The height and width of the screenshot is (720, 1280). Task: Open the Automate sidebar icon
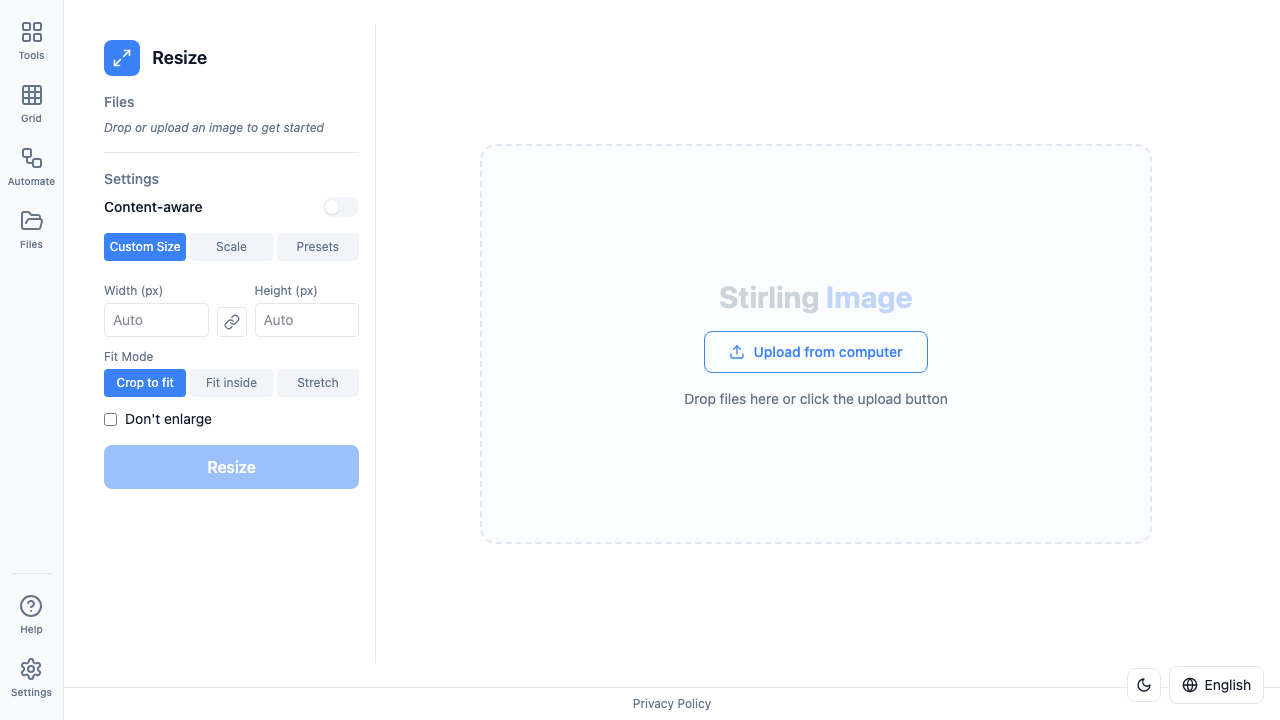32,167
